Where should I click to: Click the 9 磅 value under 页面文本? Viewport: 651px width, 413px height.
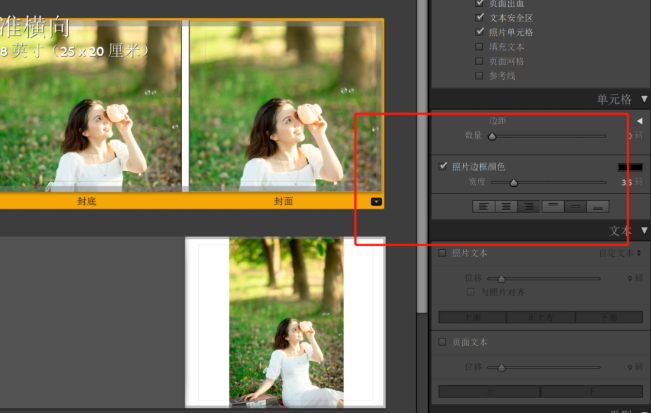click(x=635, y=367)
